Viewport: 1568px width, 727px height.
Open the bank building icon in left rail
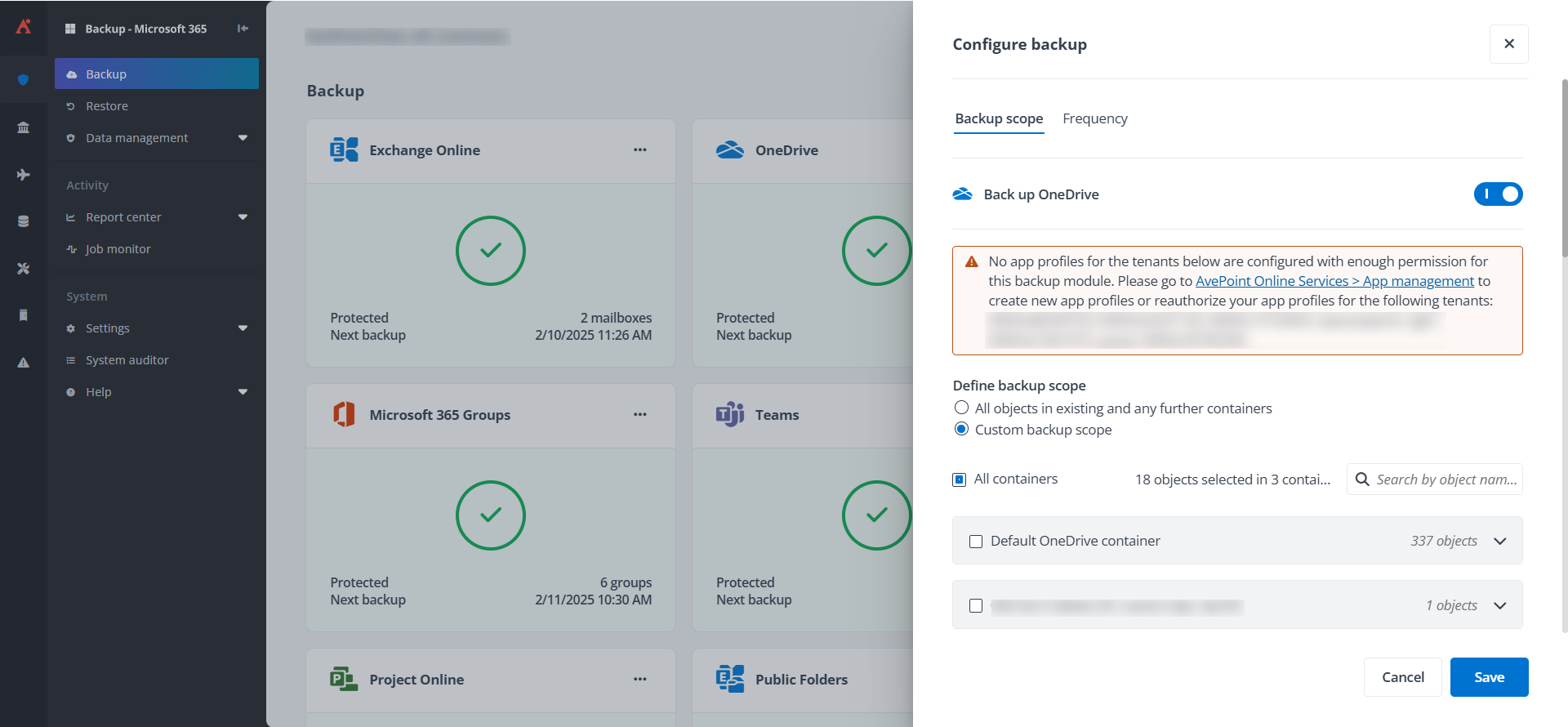click(24, 127)
